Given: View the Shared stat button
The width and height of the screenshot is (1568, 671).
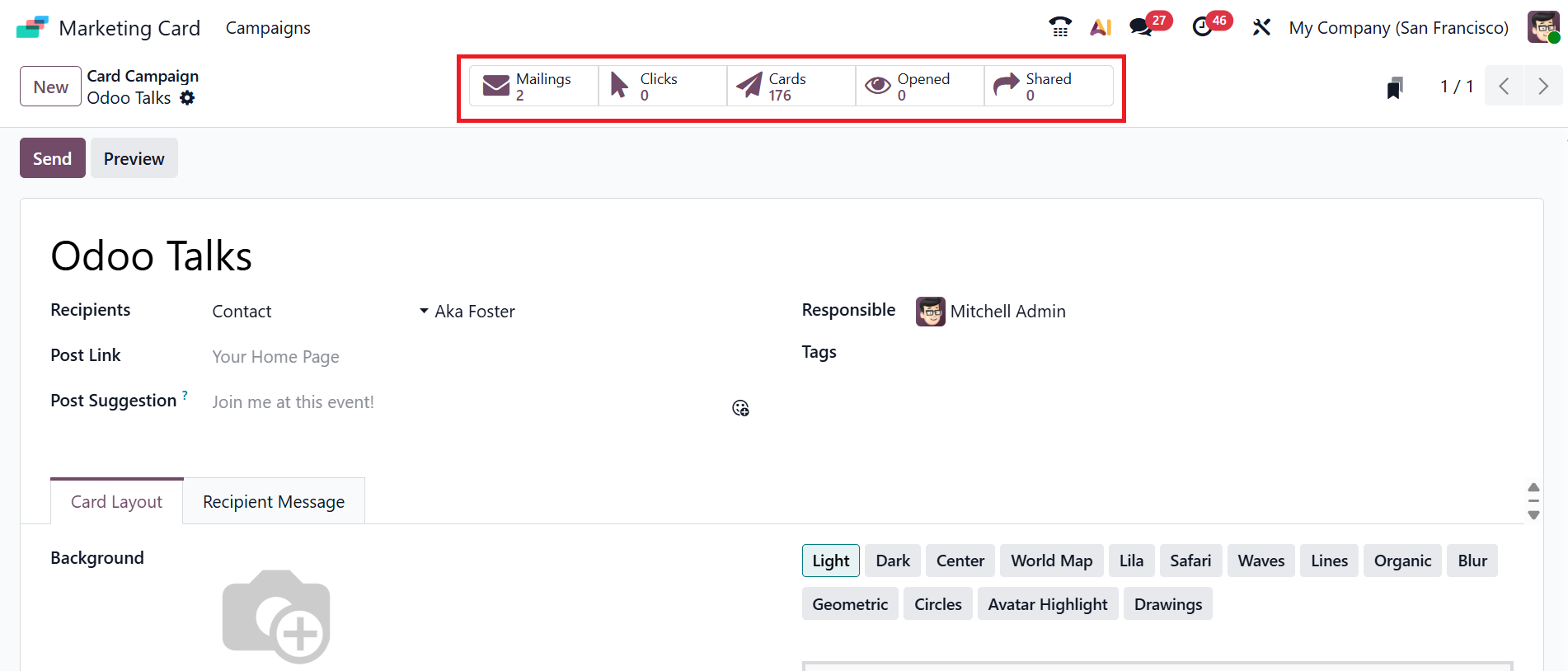Looking at the screenshot, I should pyautogui.click(x=1049, y=86).
